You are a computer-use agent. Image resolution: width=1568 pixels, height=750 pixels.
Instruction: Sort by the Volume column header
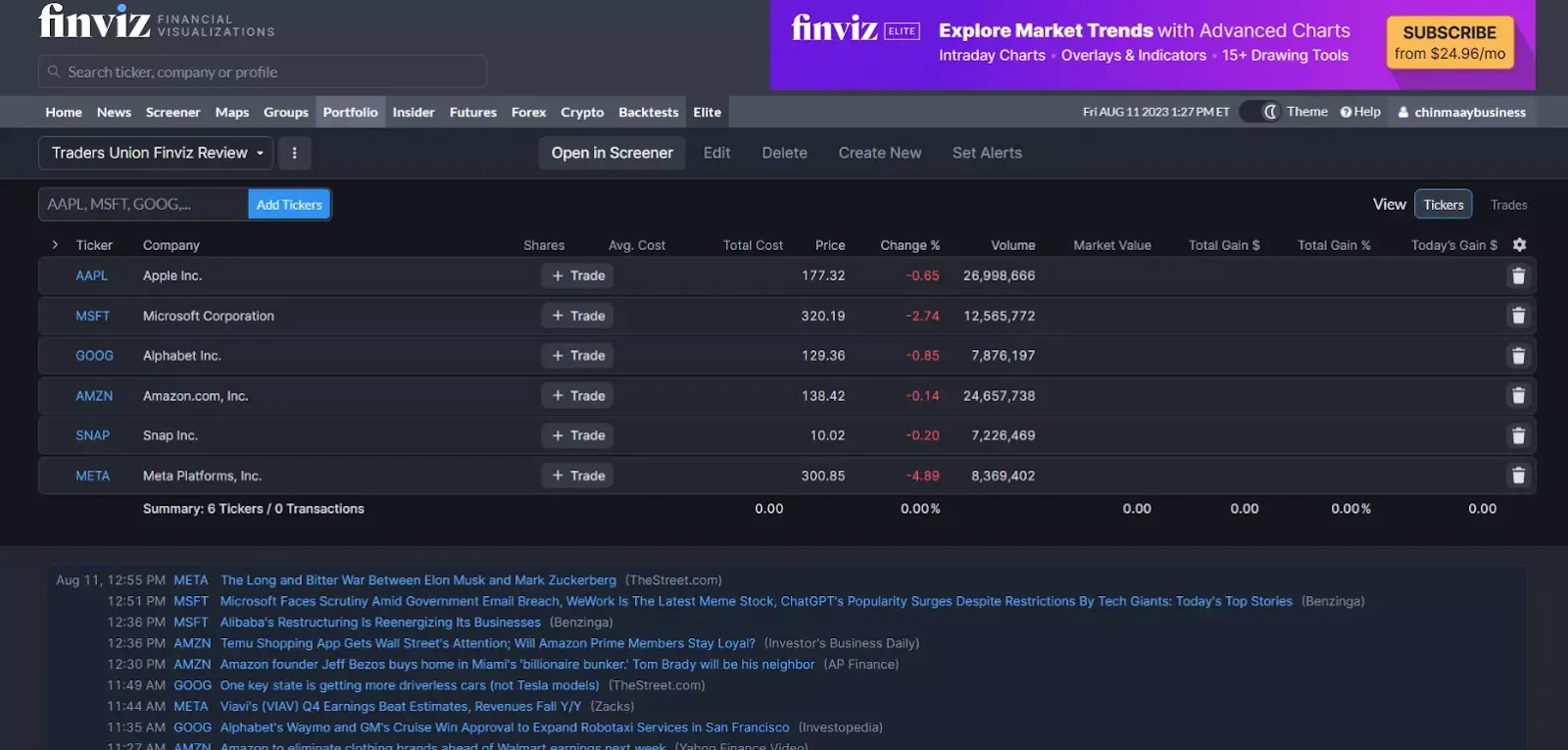point(1012,245)
